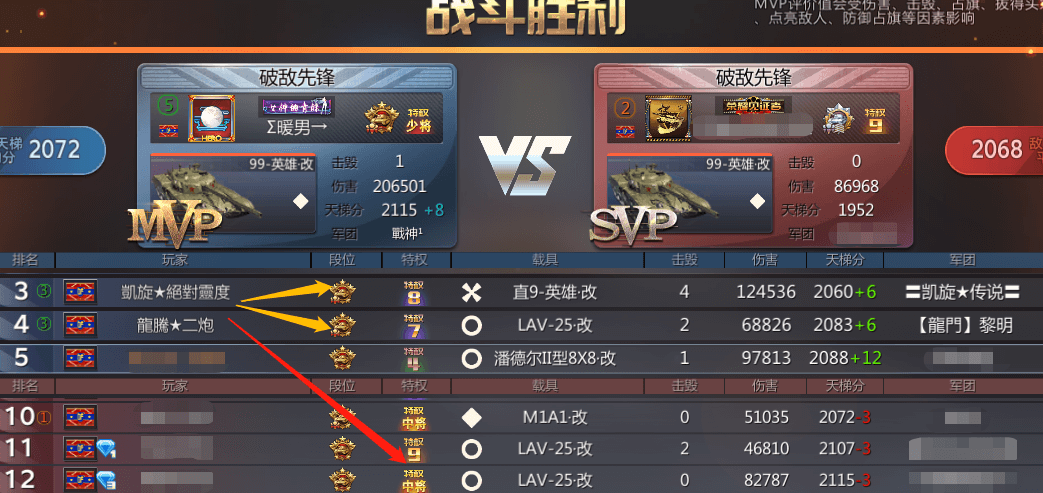
Task: Select the 天梯分 column header in top table
Action: tap(845, 260)
